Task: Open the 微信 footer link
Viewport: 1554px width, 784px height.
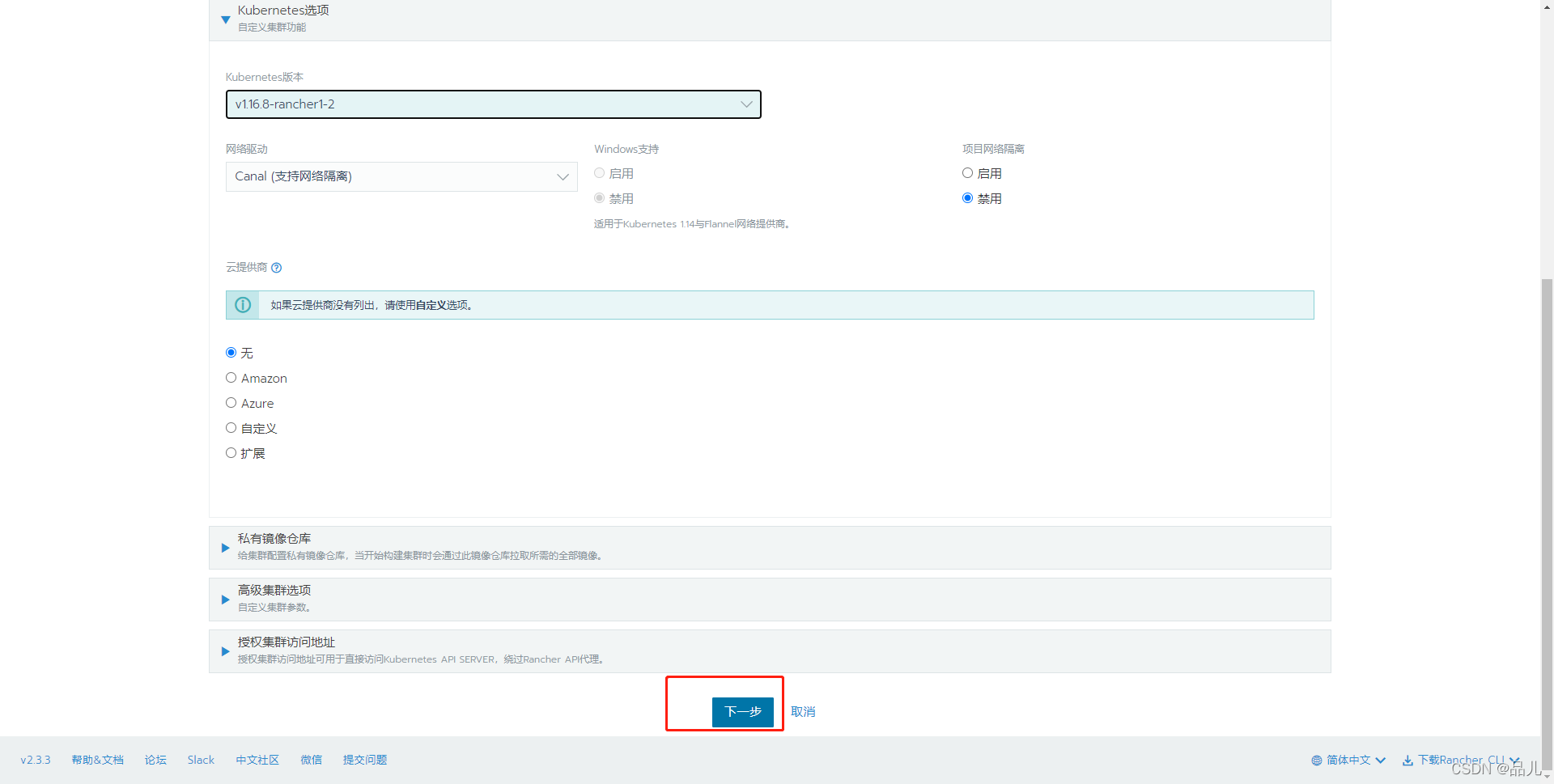Action: [x=312, y=761]
